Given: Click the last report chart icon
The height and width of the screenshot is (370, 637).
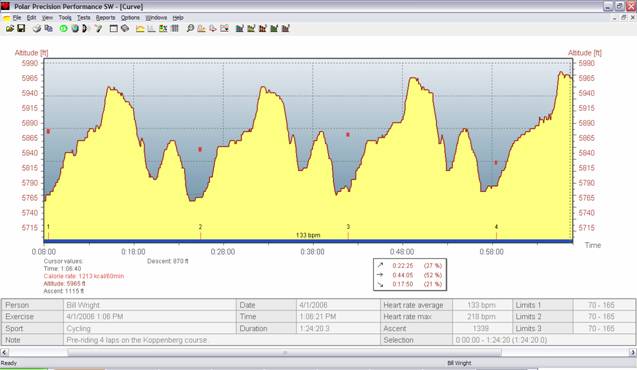Looking at the screenshot, I should [286, 28].
